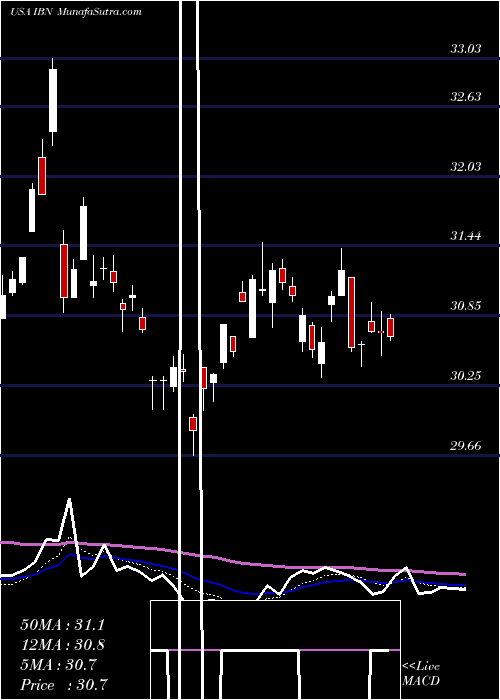Click the USA IBN MunafaSutra.com title
The height and width of the screenshot is (700, 500).
tap(76, 12)
